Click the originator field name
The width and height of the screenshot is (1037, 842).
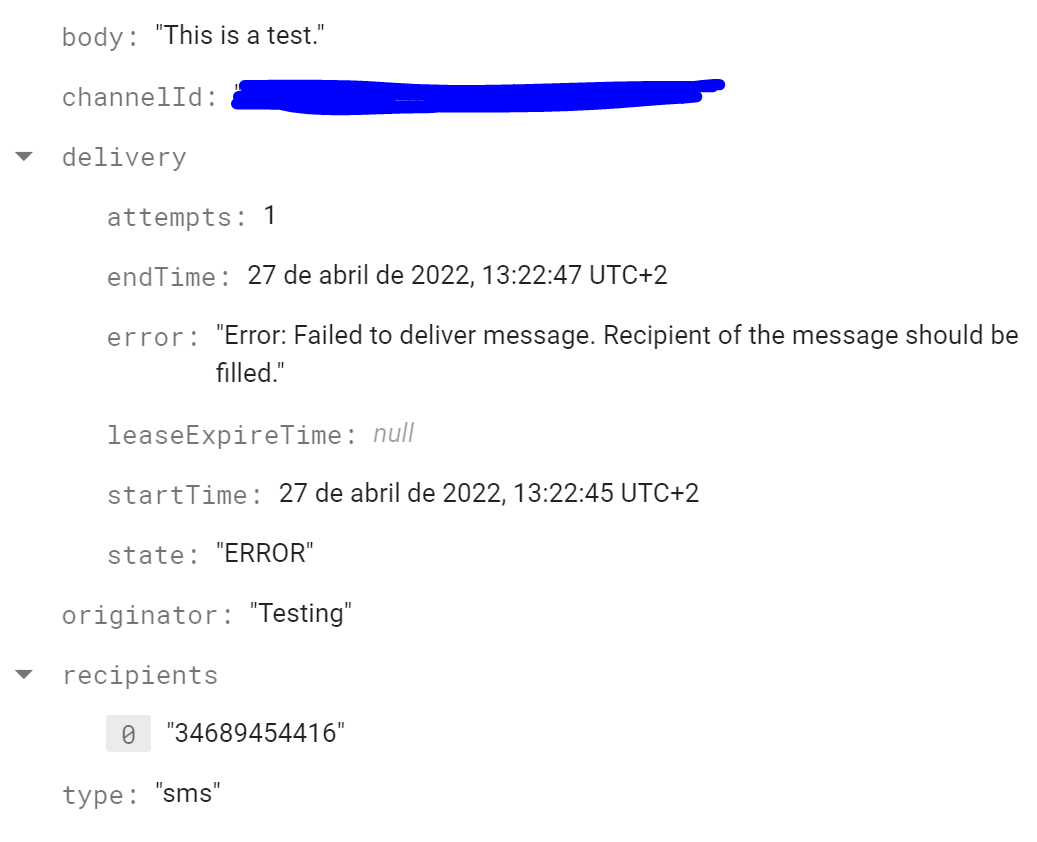[147, 615]
